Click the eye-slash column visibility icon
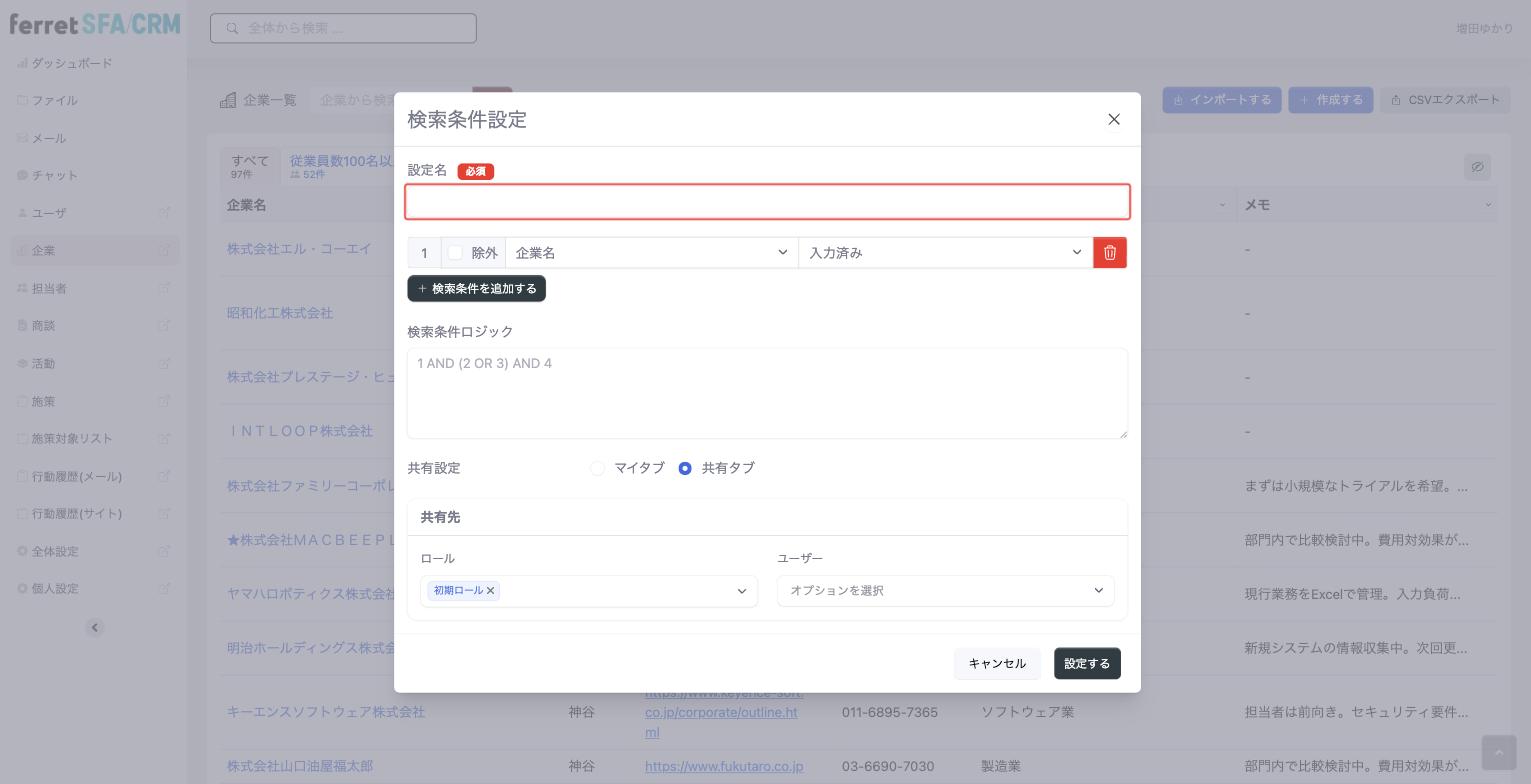This screenshot has width=1531, height=784. [1477, 167]
